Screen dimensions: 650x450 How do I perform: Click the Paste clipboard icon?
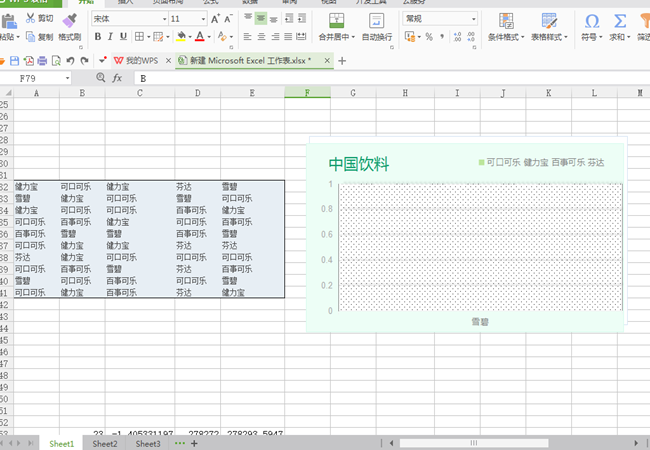tap(8, 21)
